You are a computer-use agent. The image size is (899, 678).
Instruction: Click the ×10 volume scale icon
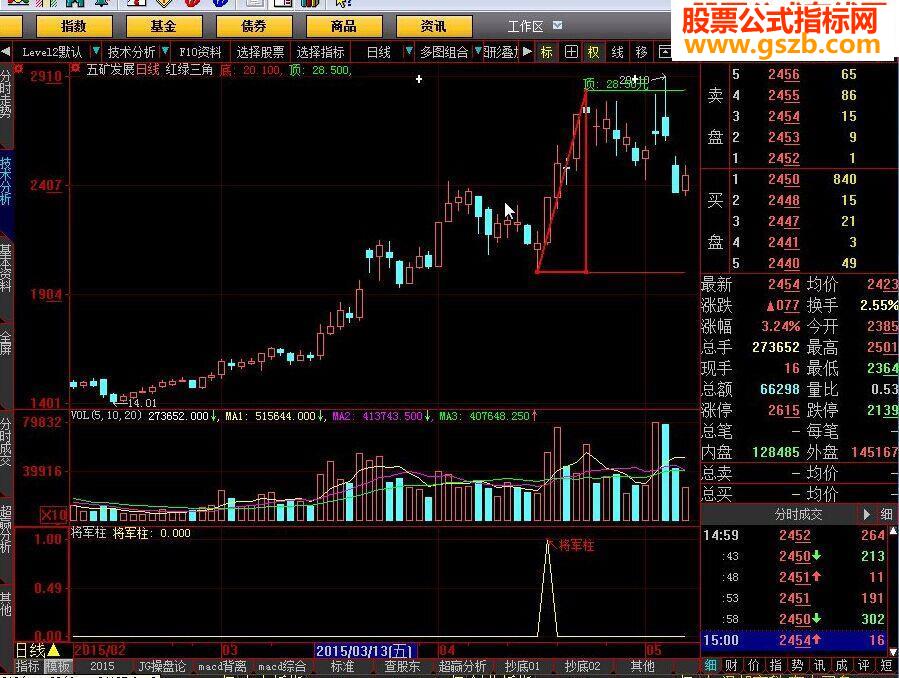click(53, 515)
